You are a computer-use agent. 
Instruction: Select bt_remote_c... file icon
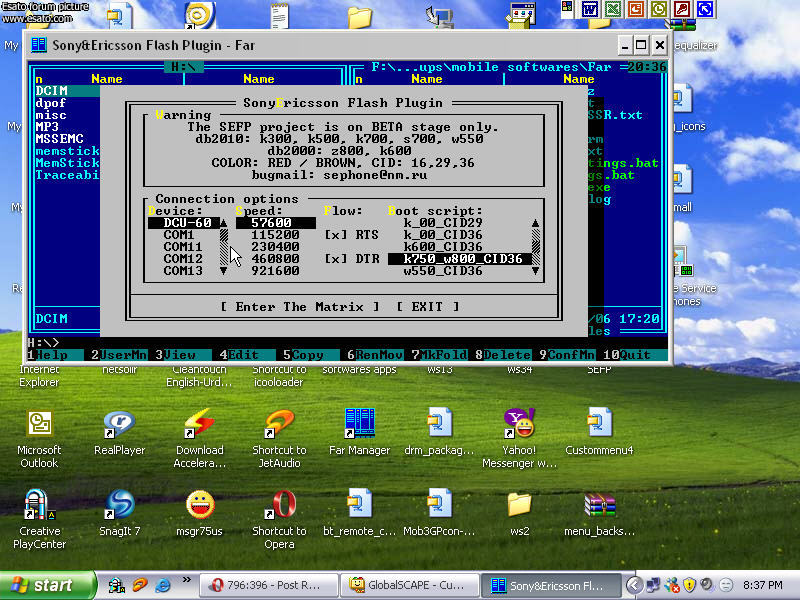pos(360,512)
